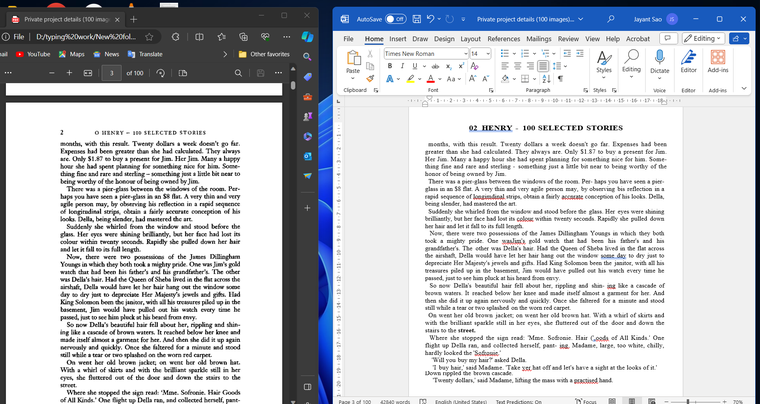Viewport: 760px width, 404px height.
Task: Switch to the References ribbon tab
Action: pos(503,38)
